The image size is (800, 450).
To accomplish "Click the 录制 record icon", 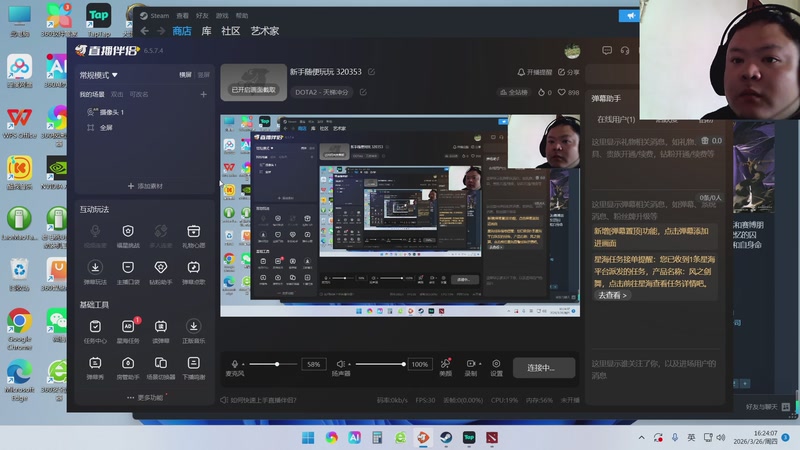I will coord(470,364).
